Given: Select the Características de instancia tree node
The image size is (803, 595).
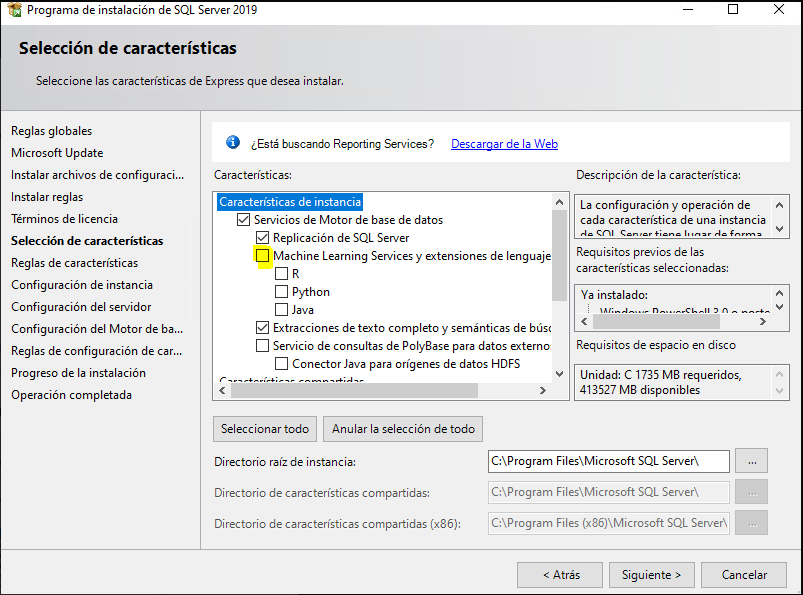Looking at the screenshot, I should coord(290,202).
